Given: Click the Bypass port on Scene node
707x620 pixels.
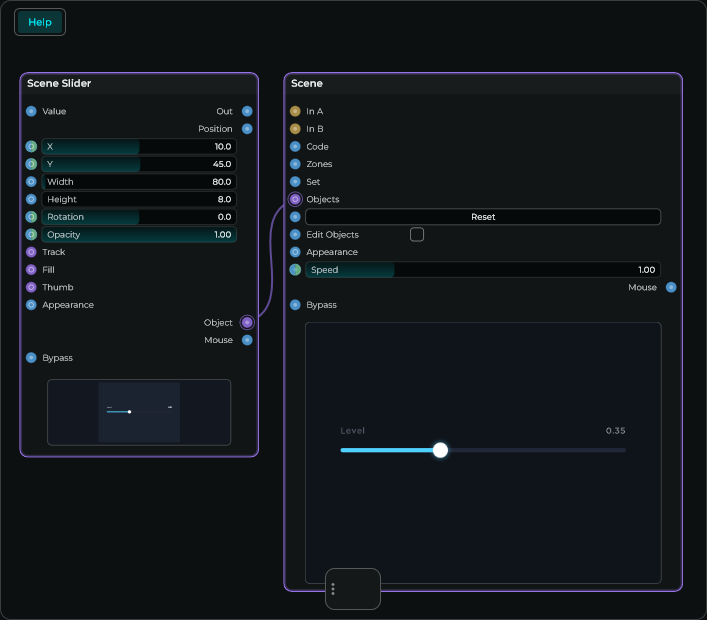Looking at the screenshot, I should click(295, 305).
